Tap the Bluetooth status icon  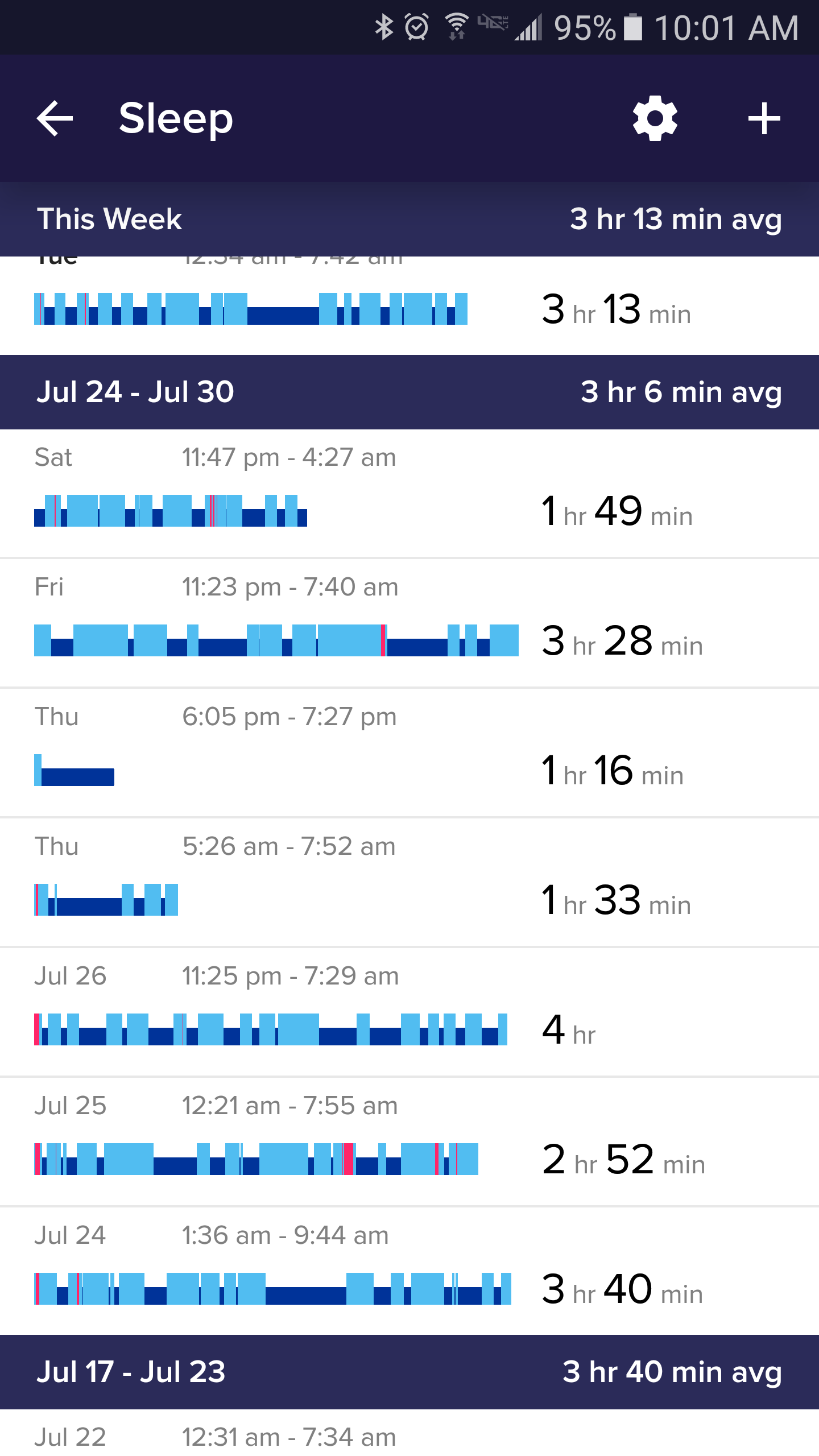384,27
